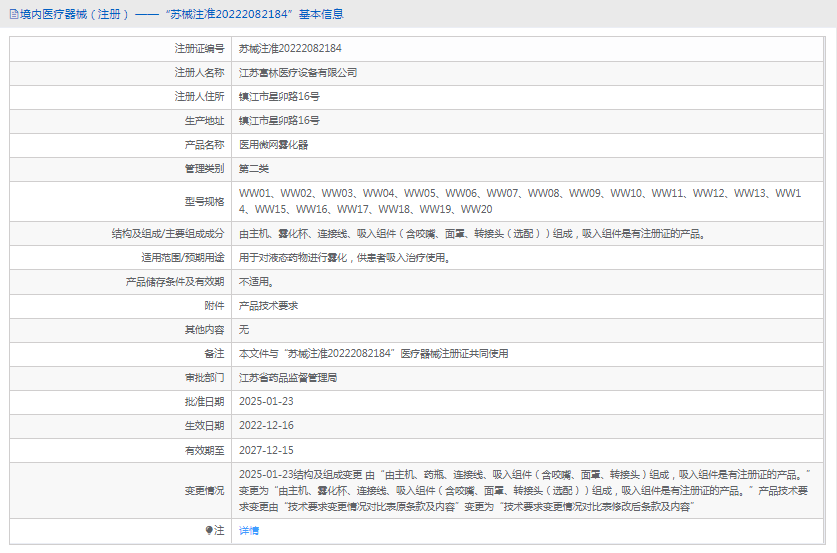This screenshot has height=553, width=837.
Task: Select the approval date 2025-01-23
Action: click(x=266, y=401)
